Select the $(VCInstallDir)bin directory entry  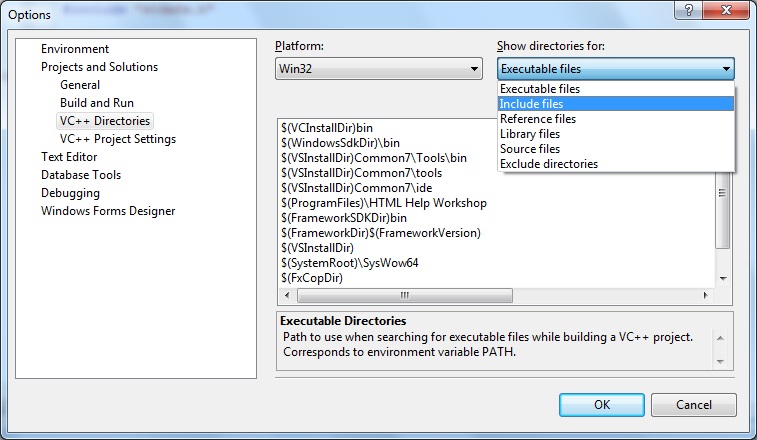pyautogui.click(x=328, y=127)
